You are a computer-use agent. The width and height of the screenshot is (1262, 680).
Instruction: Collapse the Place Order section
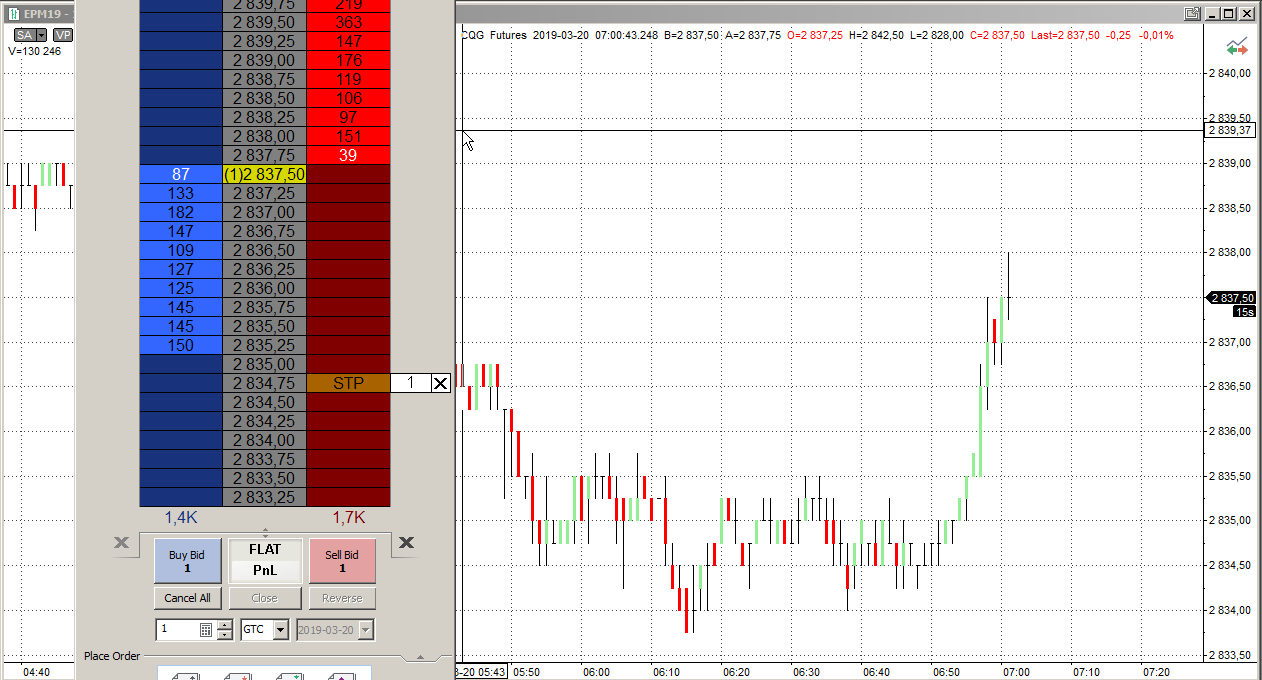coord(420,657)
